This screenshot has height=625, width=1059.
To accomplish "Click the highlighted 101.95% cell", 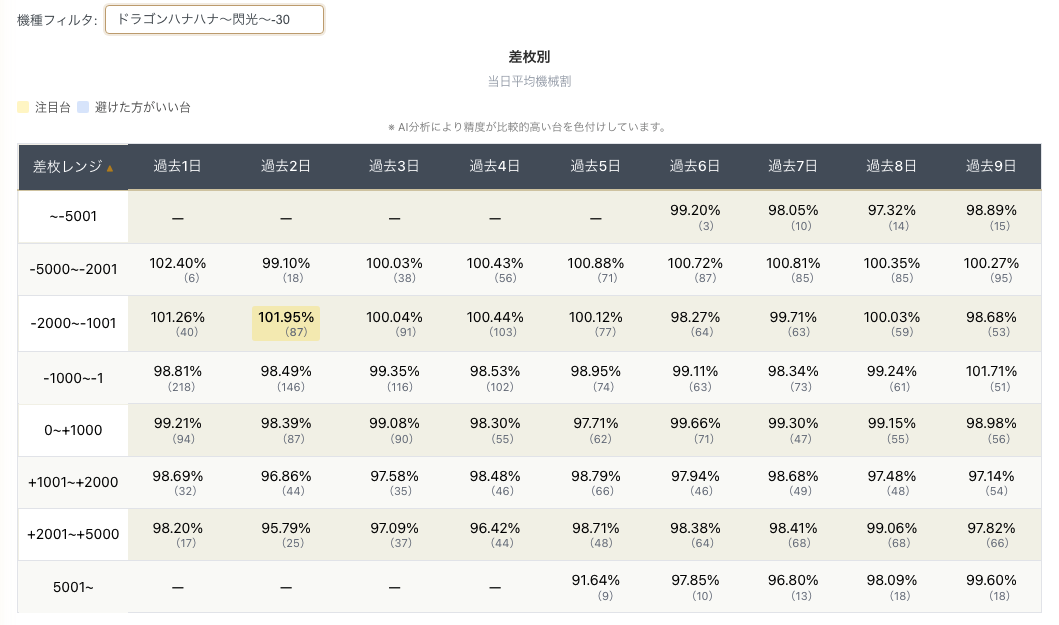I will pyautogui.click(x=286, y=324).
